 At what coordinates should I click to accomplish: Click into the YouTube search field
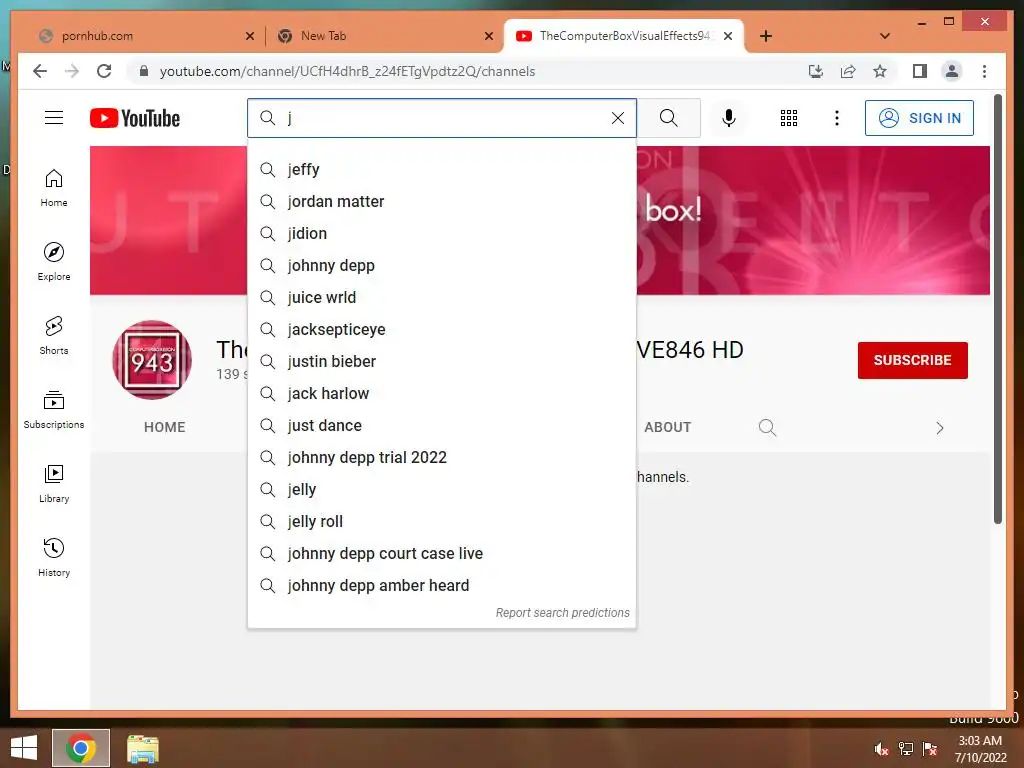pos(441,118)
